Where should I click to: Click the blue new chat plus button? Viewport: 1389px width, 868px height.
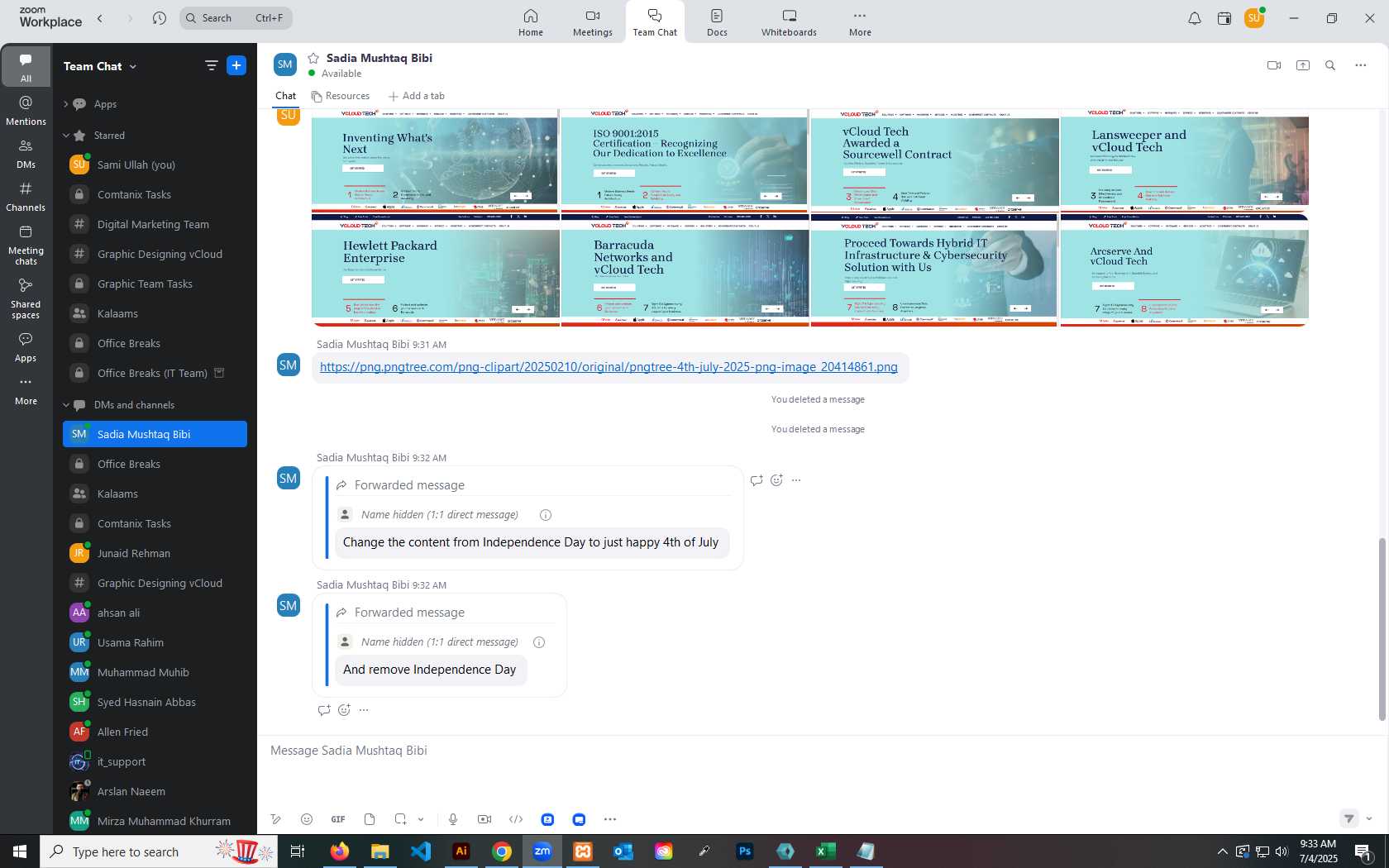[x=236, y=65]
